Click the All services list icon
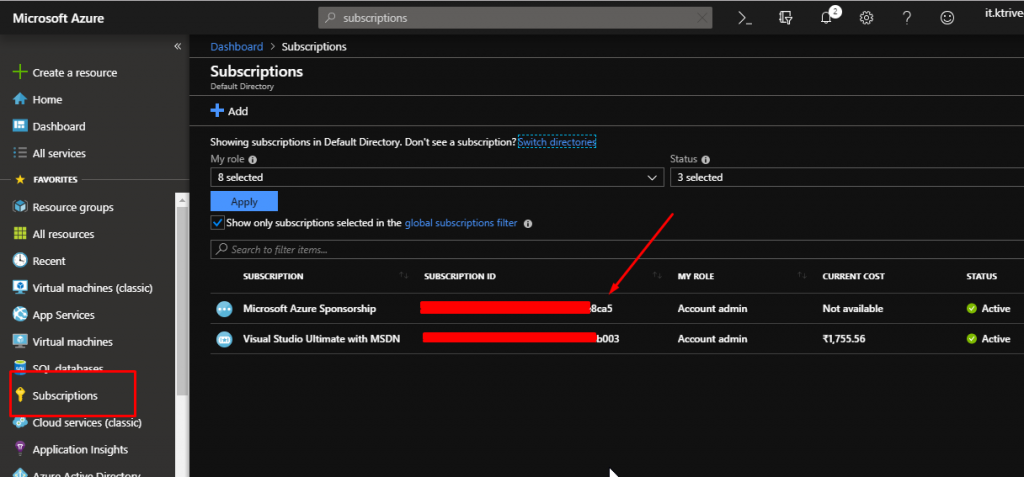1024x477 pixels. coord(20,153)
